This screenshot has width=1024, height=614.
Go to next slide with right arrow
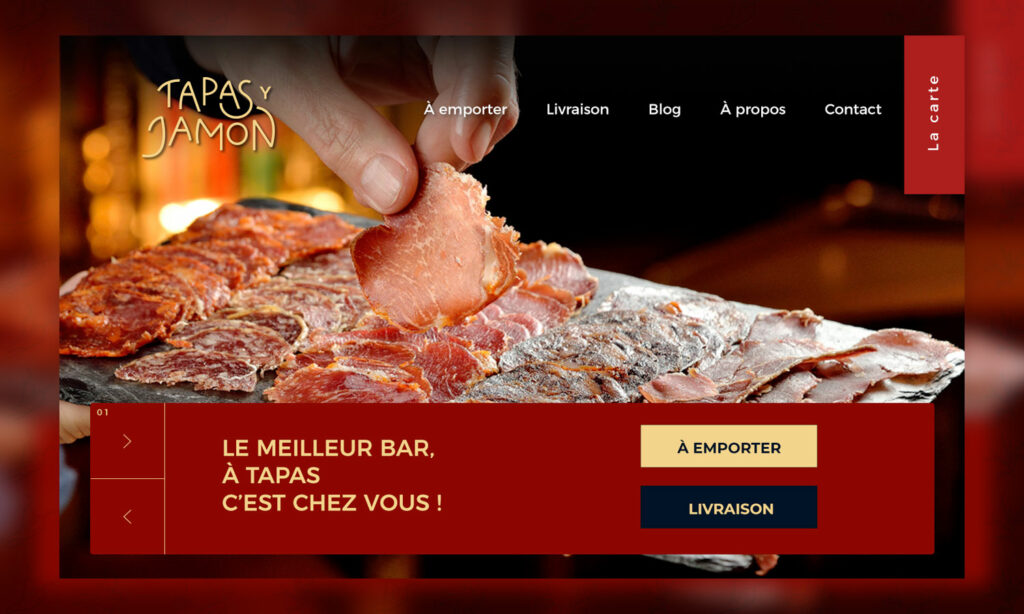coord(127,442)
